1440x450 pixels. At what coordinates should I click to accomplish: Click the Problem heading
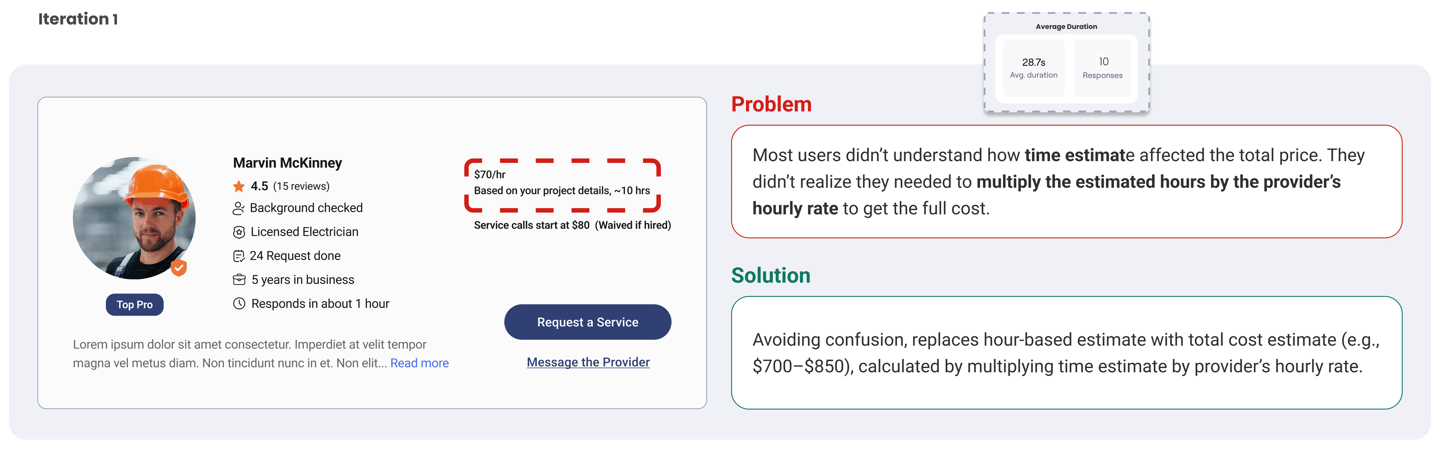coord(771,104)
